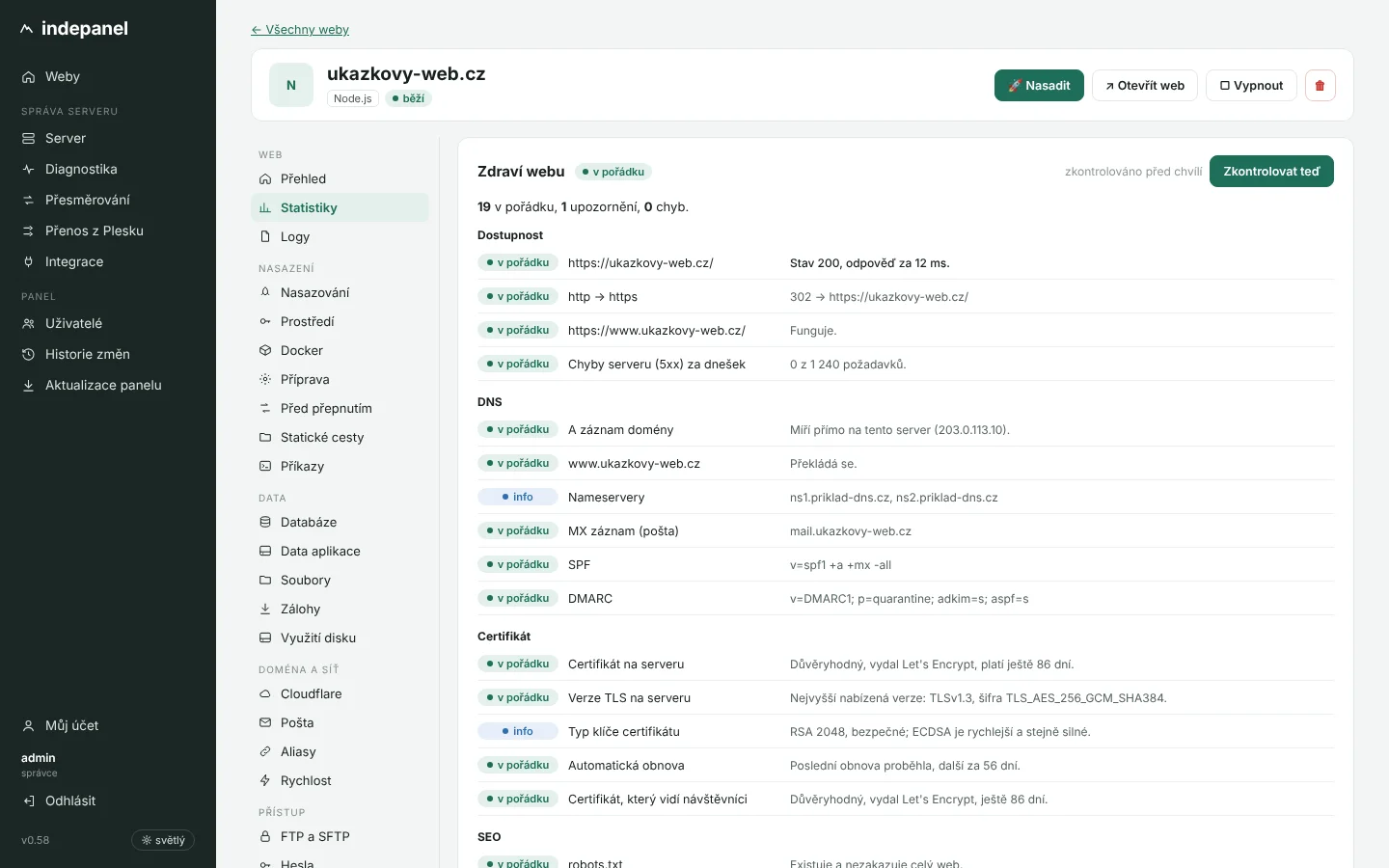Viewport: 1389px width, 868px height.
Task: Open the Docker section icon
Action: click(265, 350)
